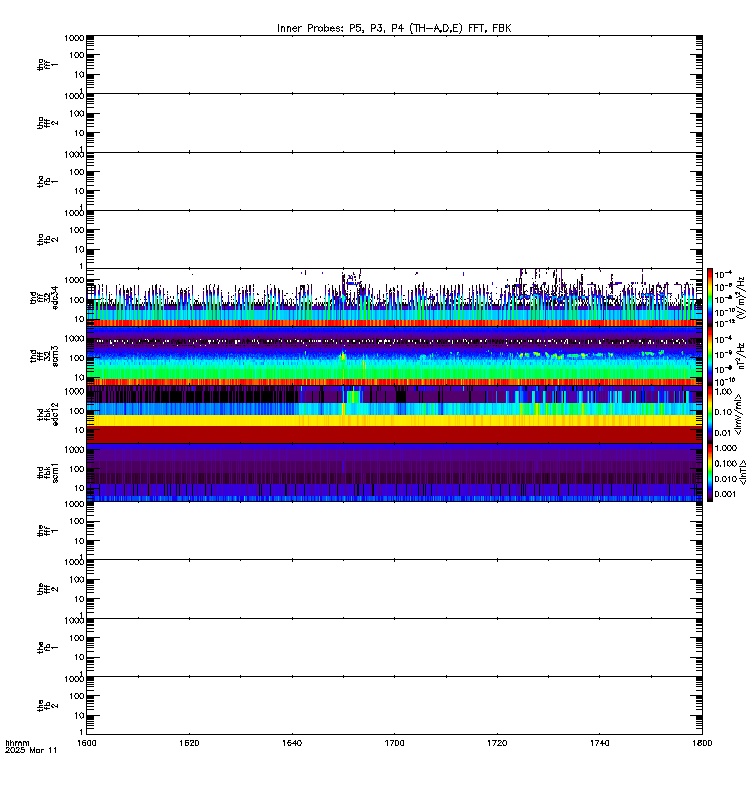Click inside the thd scm3 FFT spectrogram panel
The height and width of the screenshot is (800, 750).
(394, 356)
